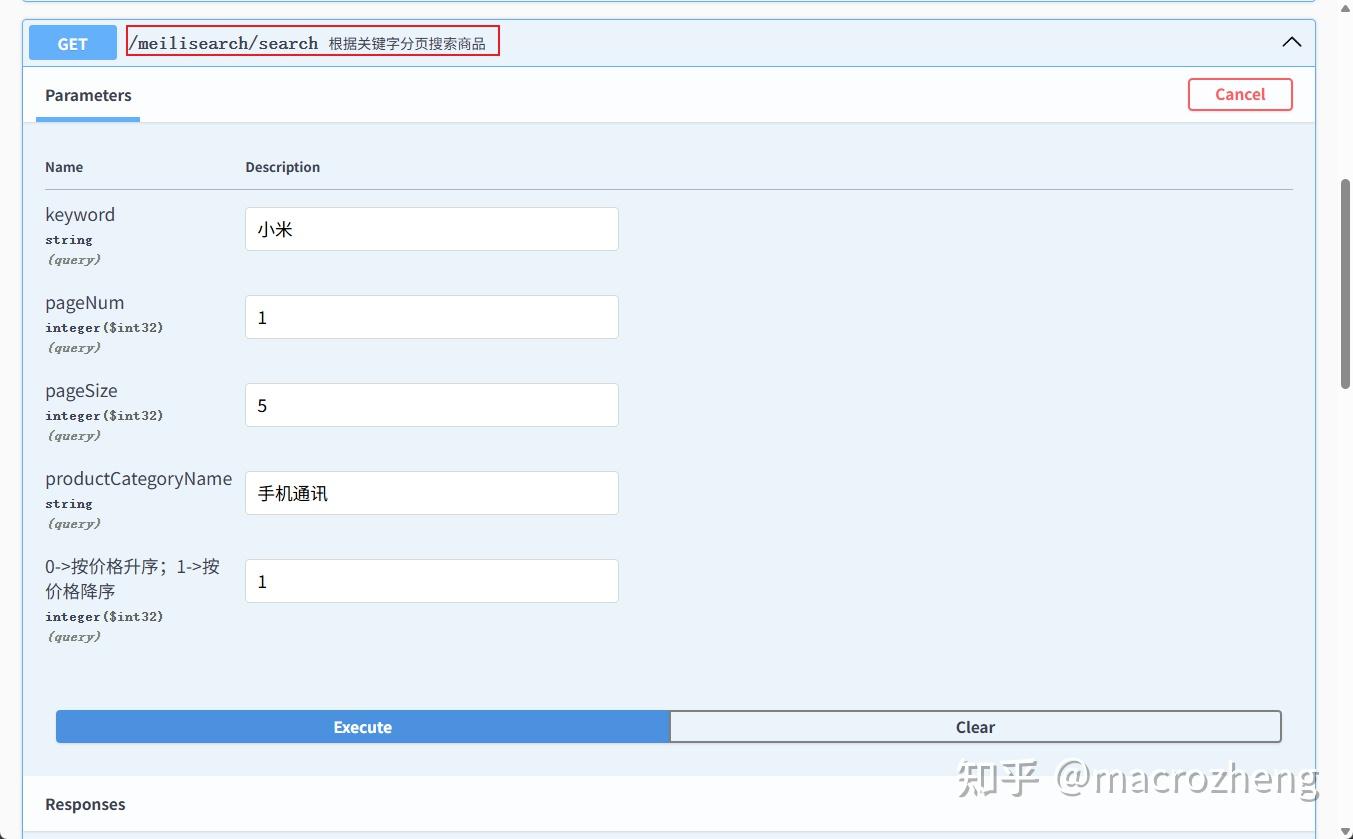This screenshot has height=839, width=1353.
Task: Click the integer($int32) type label under pageNum
Action: point(105,327)
